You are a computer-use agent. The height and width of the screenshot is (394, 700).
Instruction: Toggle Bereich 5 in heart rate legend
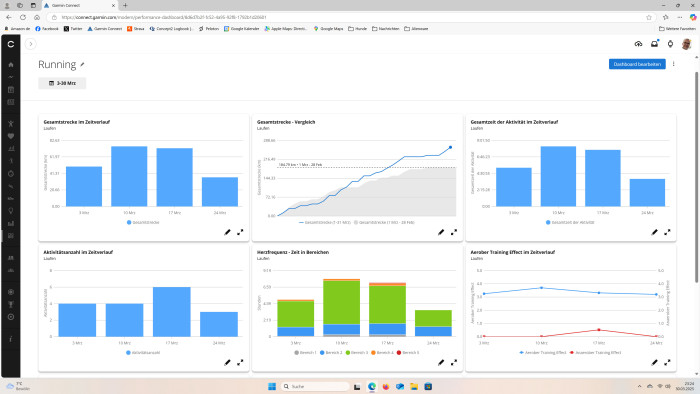(408, 353)
